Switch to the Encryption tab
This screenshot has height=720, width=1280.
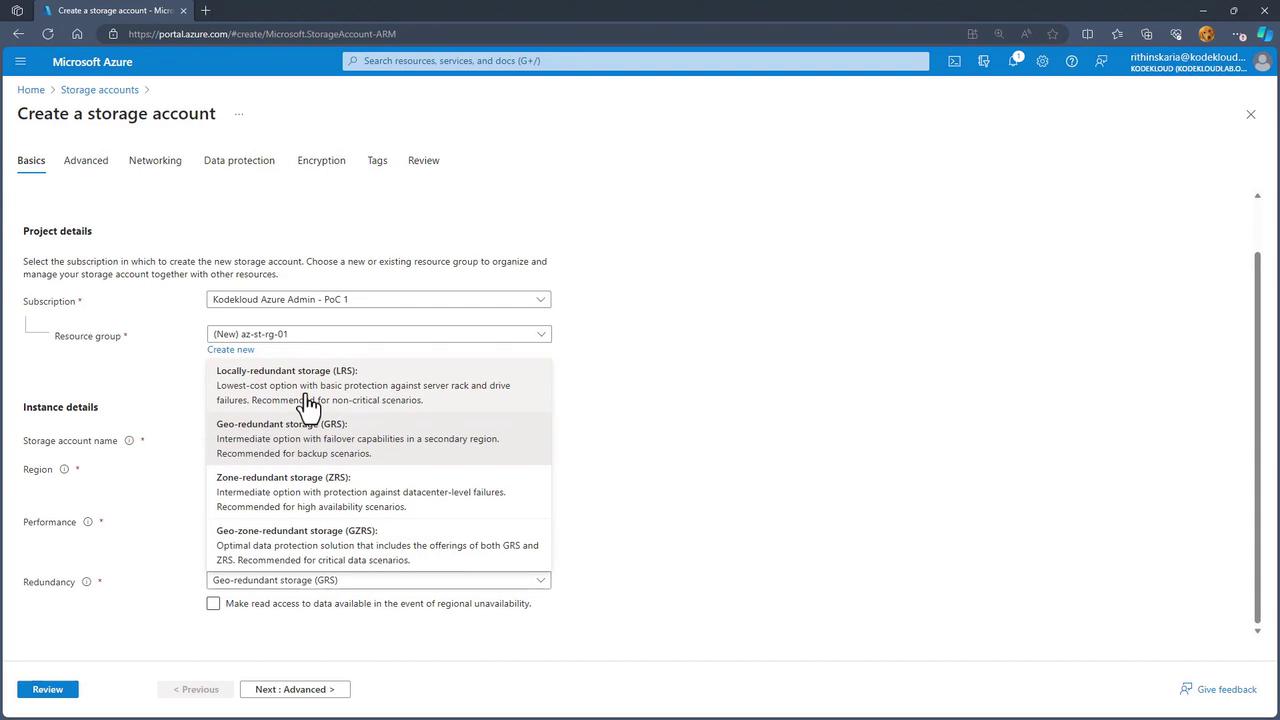coord(321,160)
